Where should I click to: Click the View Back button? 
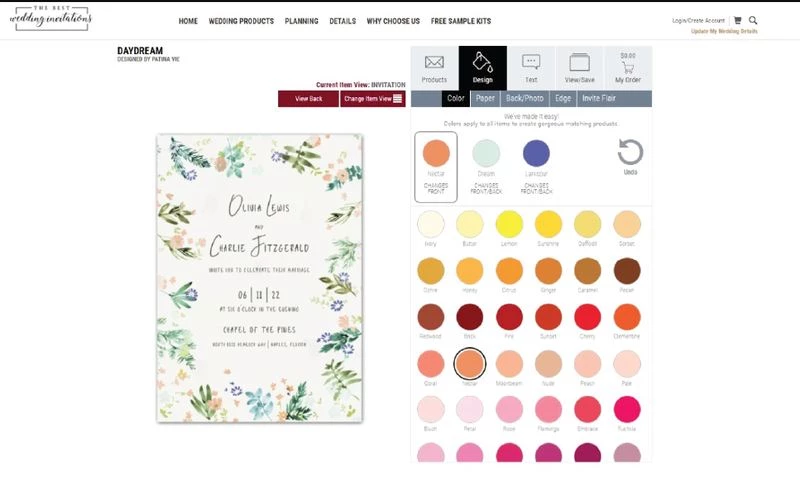pos(308,99)
